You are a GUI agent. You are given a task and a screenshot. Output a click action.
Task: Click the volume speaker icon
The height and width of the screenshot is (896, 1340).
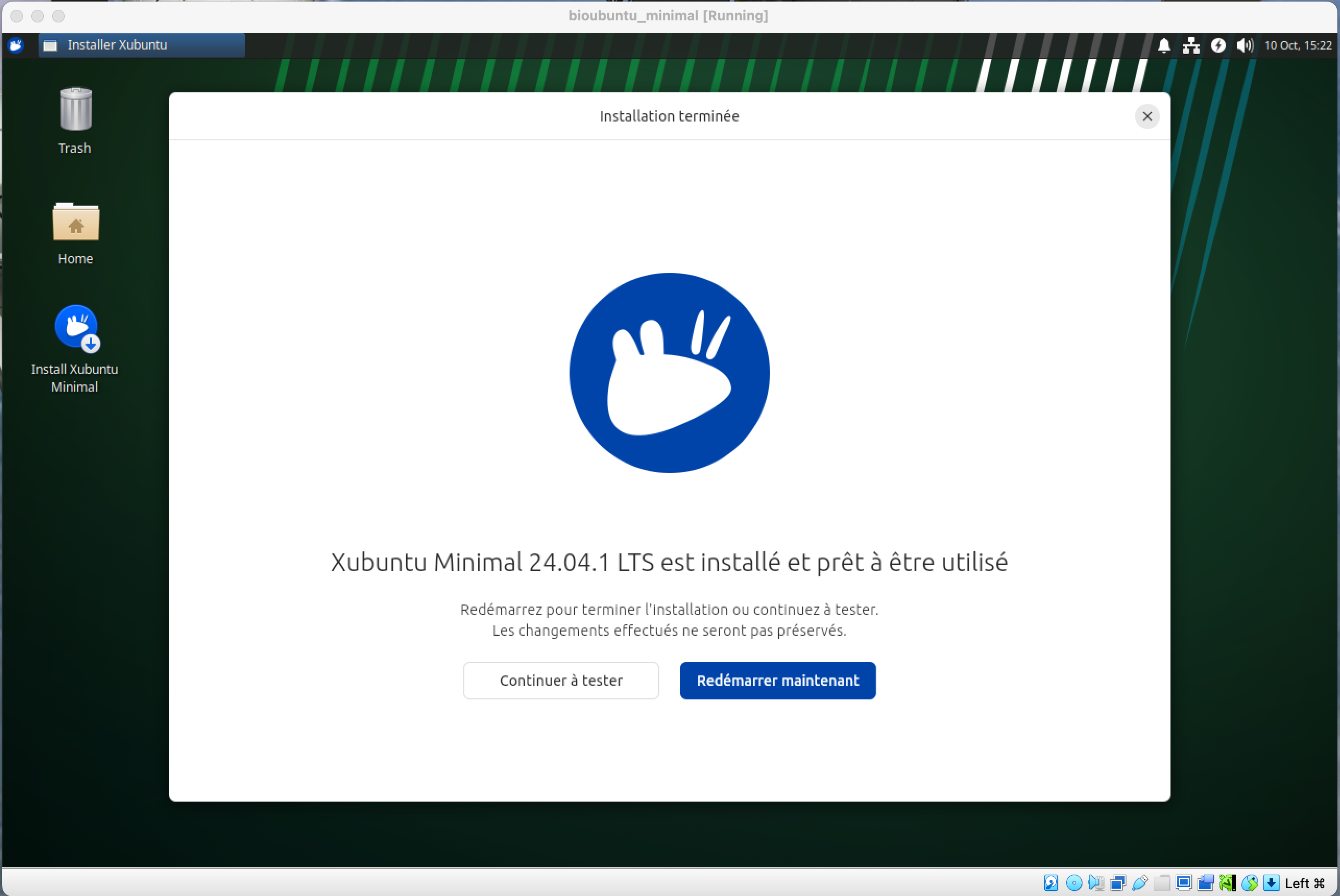(1244, 45)
